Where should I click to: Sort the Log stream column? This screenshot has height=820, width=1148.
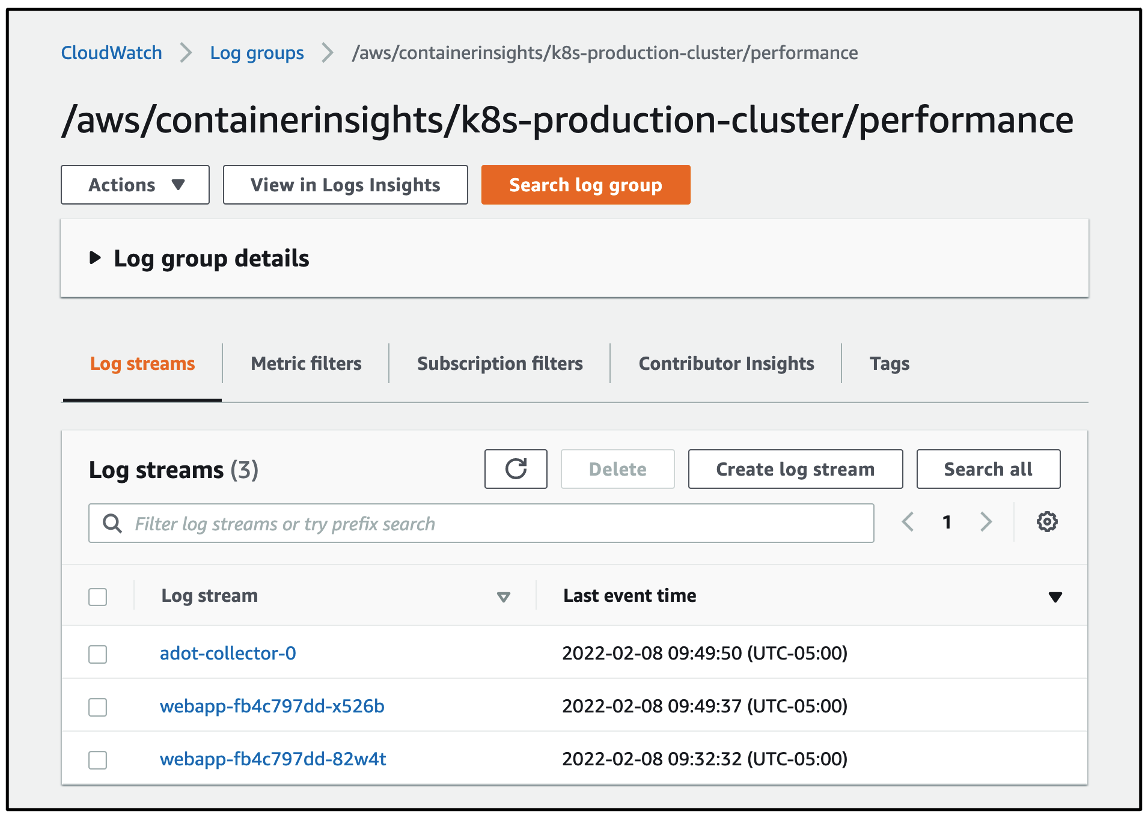(x=505, y=596)
